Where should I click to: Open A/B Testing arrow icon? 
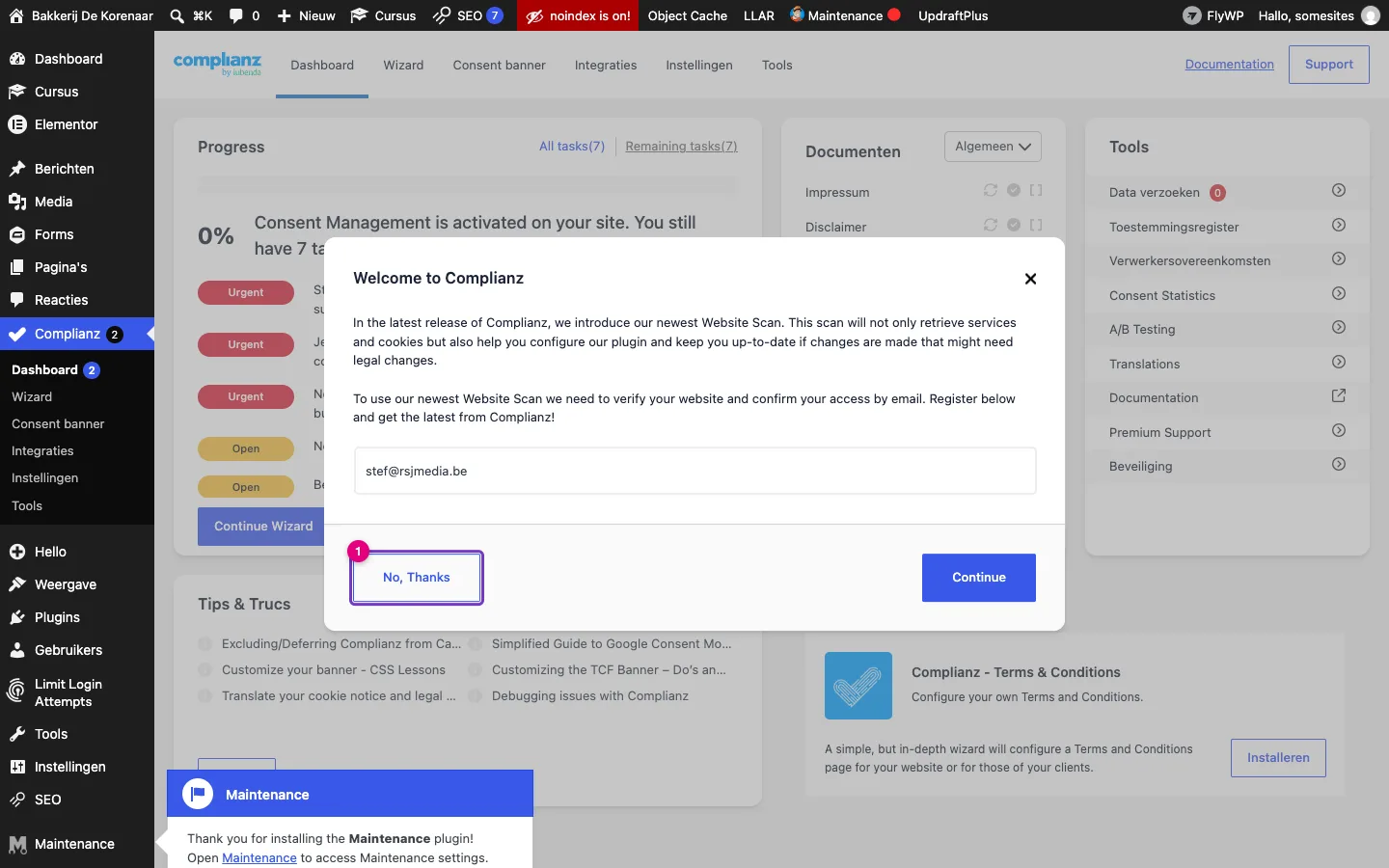pos(1339,327)
